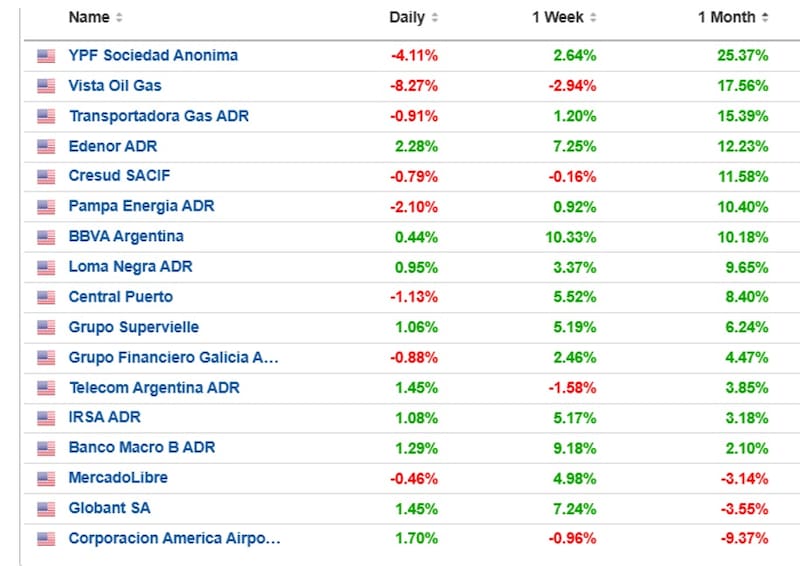Screen dimensions: 800x566
Task: Open Banco Macro B ADR page
Action: coord(141,448)
